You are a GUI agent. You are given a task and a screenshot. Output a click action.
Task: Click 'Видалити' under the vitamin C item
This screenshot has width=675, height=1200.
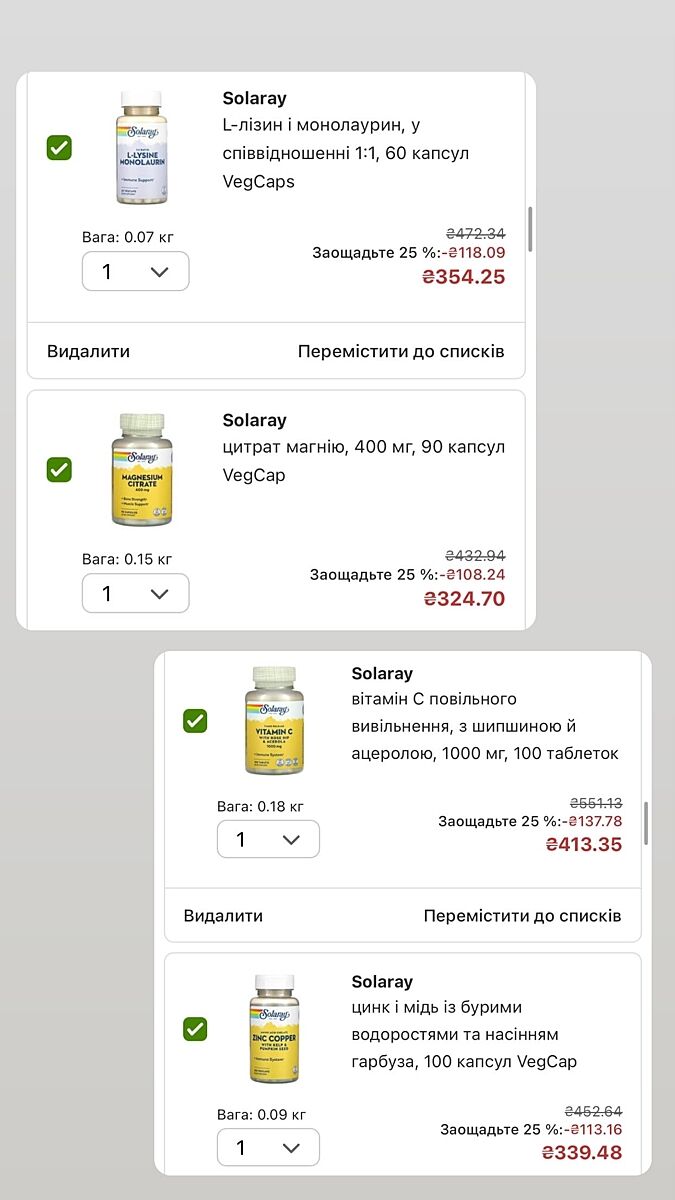[x=223, y=916]
